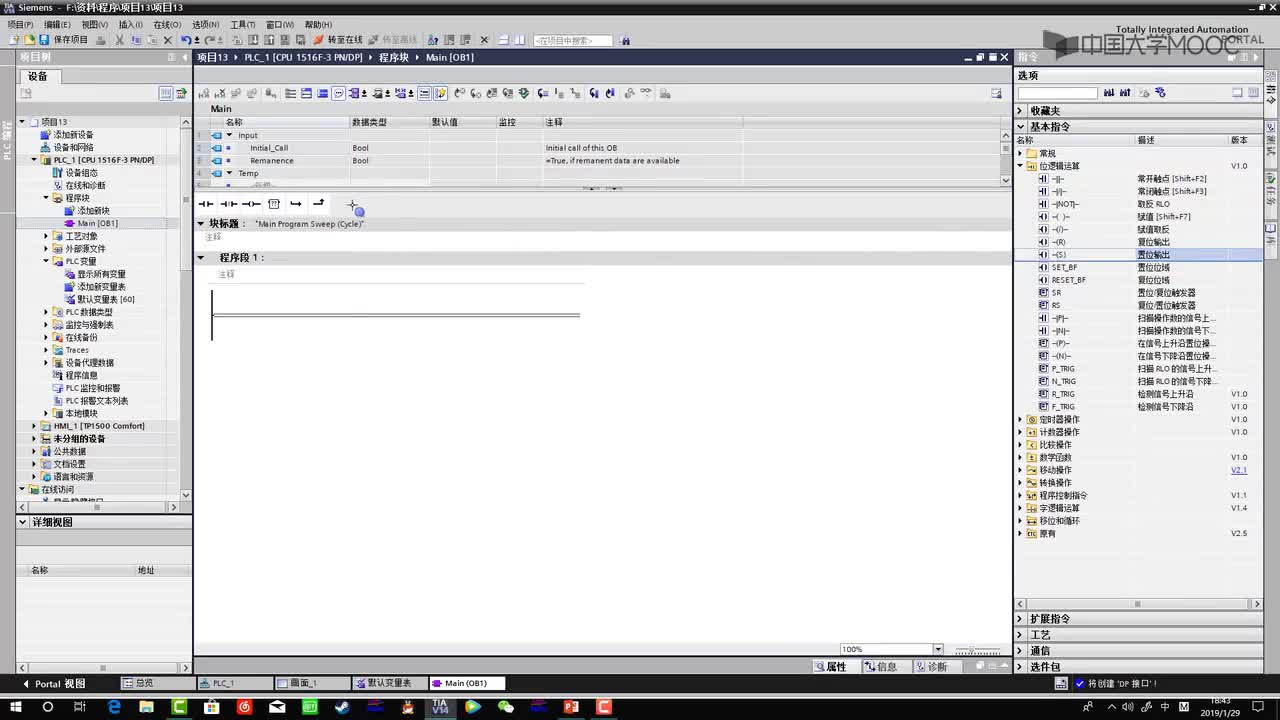
Task: Expand the 常规 general folder
Action: click(x=1021, y=153)
